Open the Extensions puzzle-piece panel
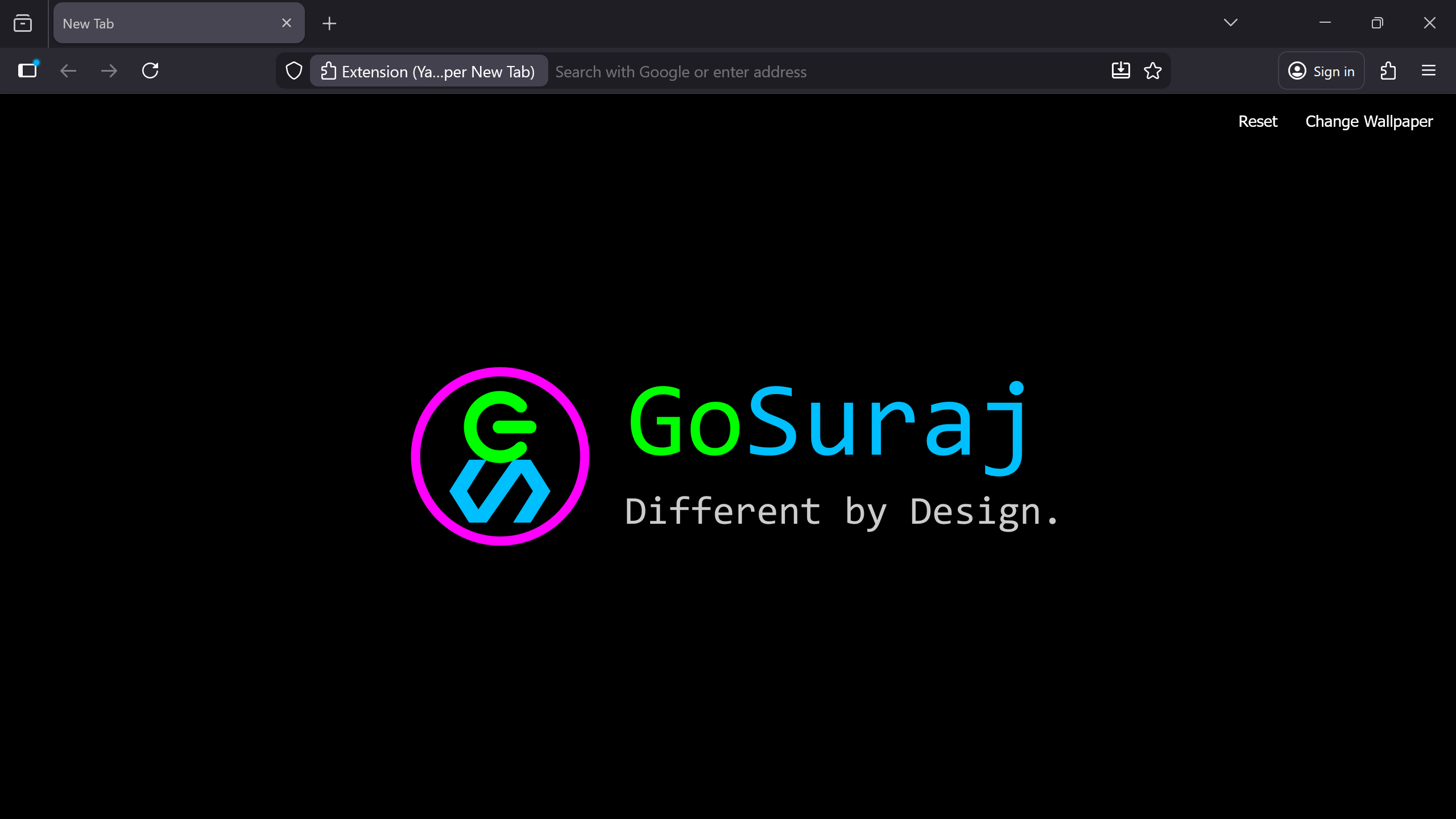Screen dimensions: 1456x819 [x=1388, y=71]
